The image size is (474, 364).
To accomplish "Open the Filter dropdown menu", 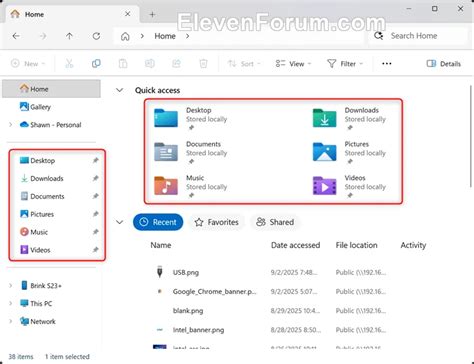I will pos(345,63).
